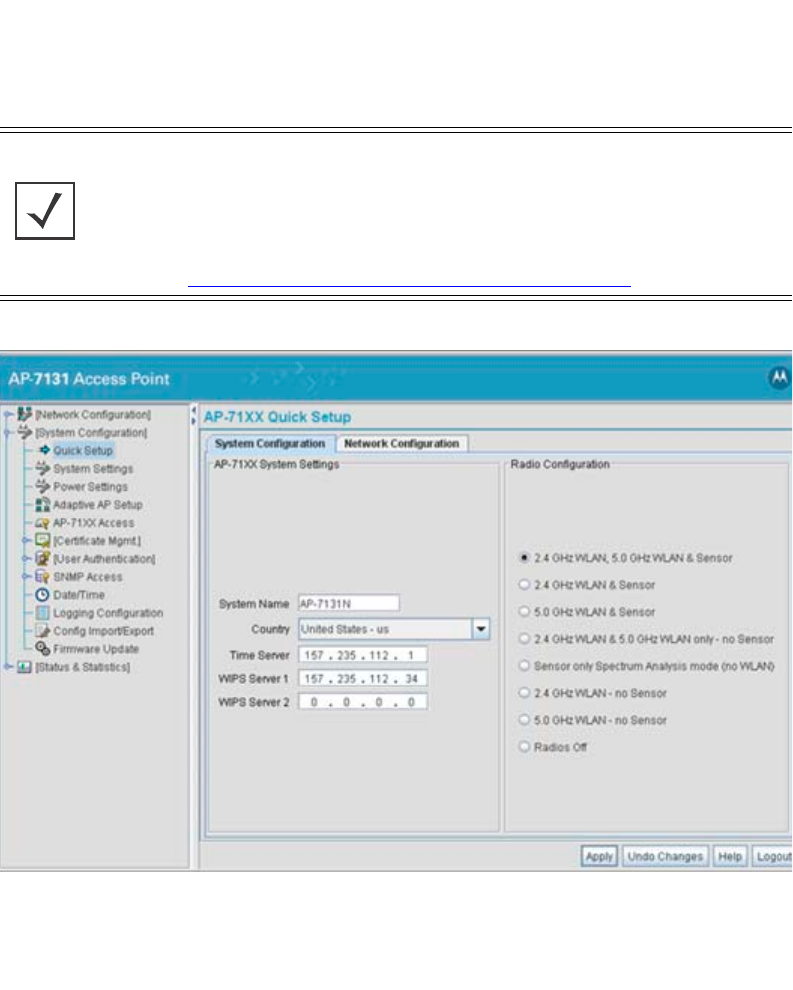793x990 pixels.
Task: Expand the Network Configuration tree node
Action: 8,415
